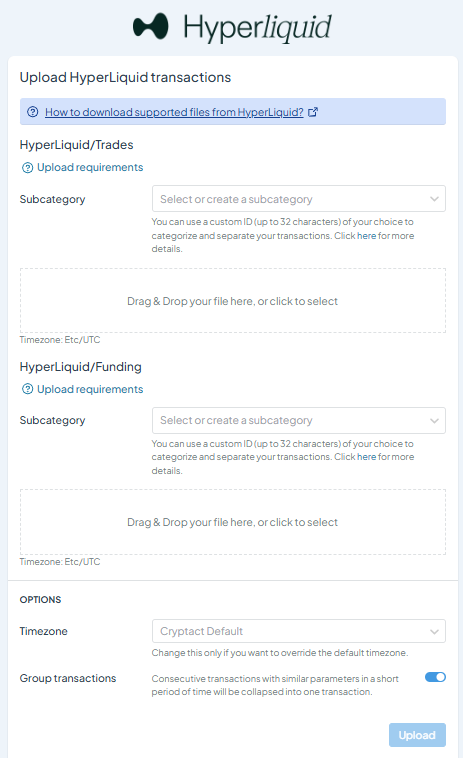Image resolution: width=463 pixels, height=758 pixels.
Task: Expand the Trades subcategory dropdown arrow
Action: point(434,199)
